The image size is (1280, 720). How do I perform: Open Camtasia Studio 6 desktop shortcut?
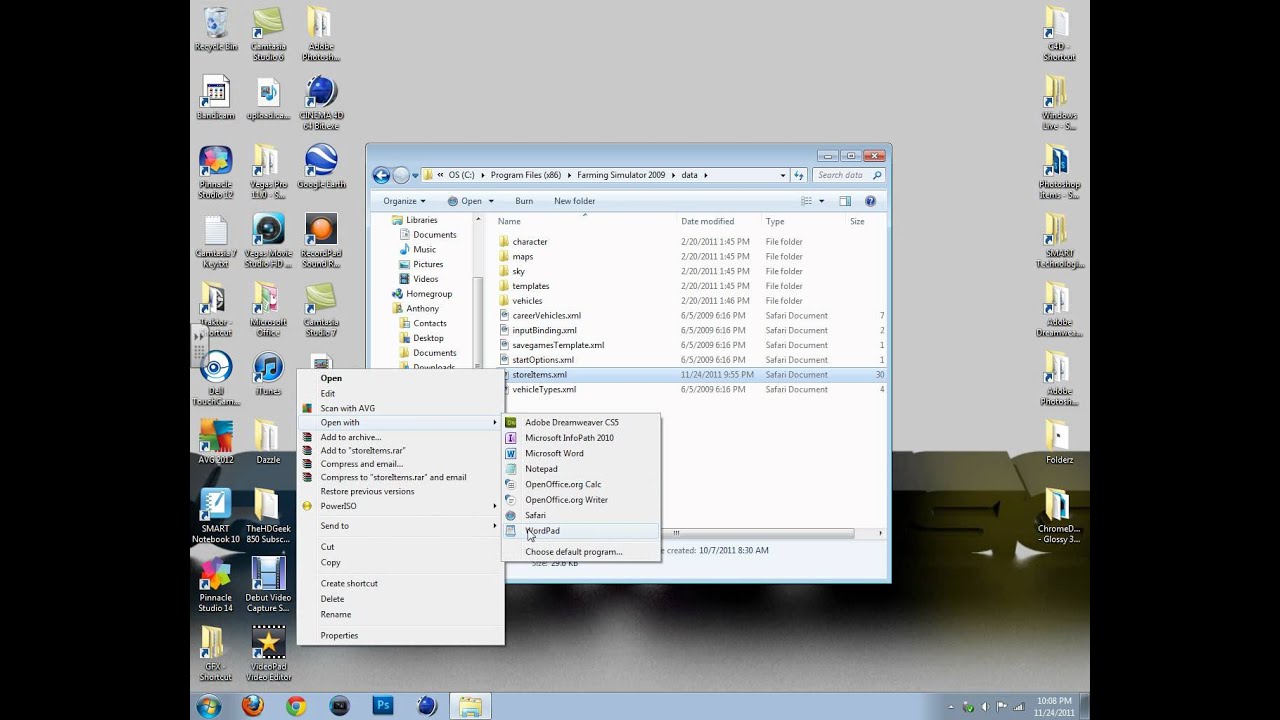(x=268, y=34)
